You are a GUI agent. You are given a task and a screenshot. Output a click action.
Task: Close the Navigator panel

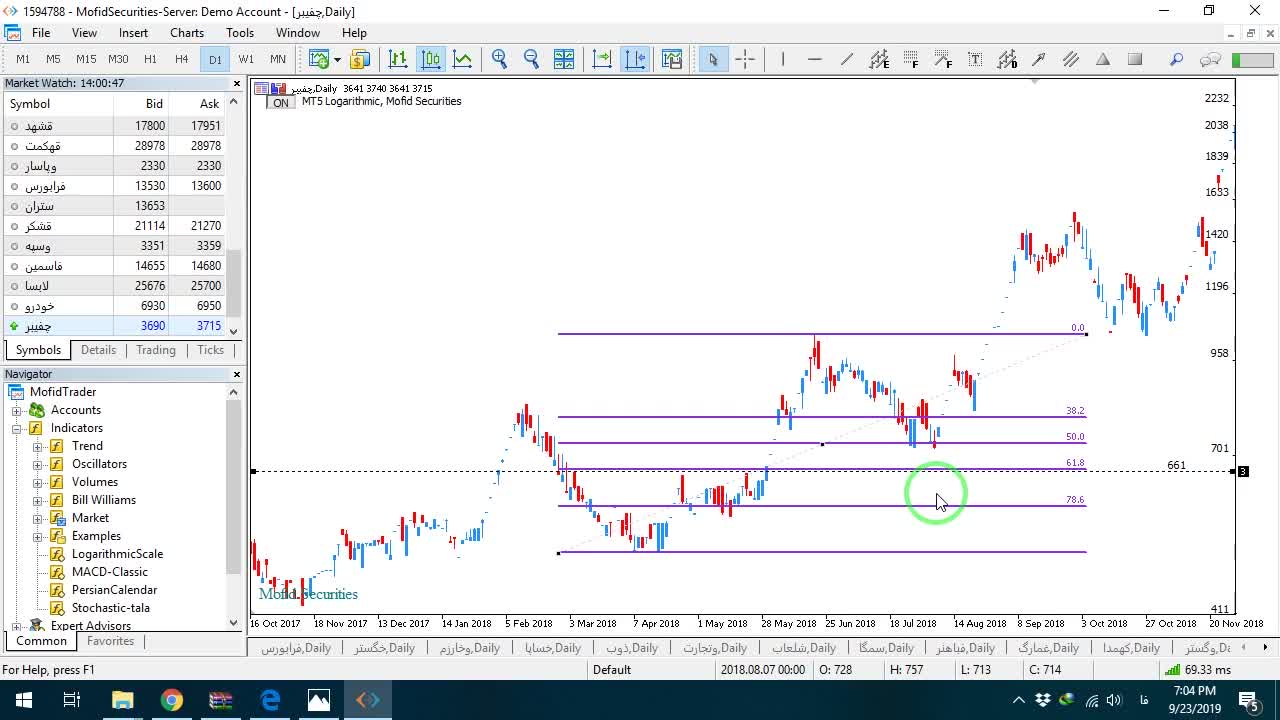[237, 374]
